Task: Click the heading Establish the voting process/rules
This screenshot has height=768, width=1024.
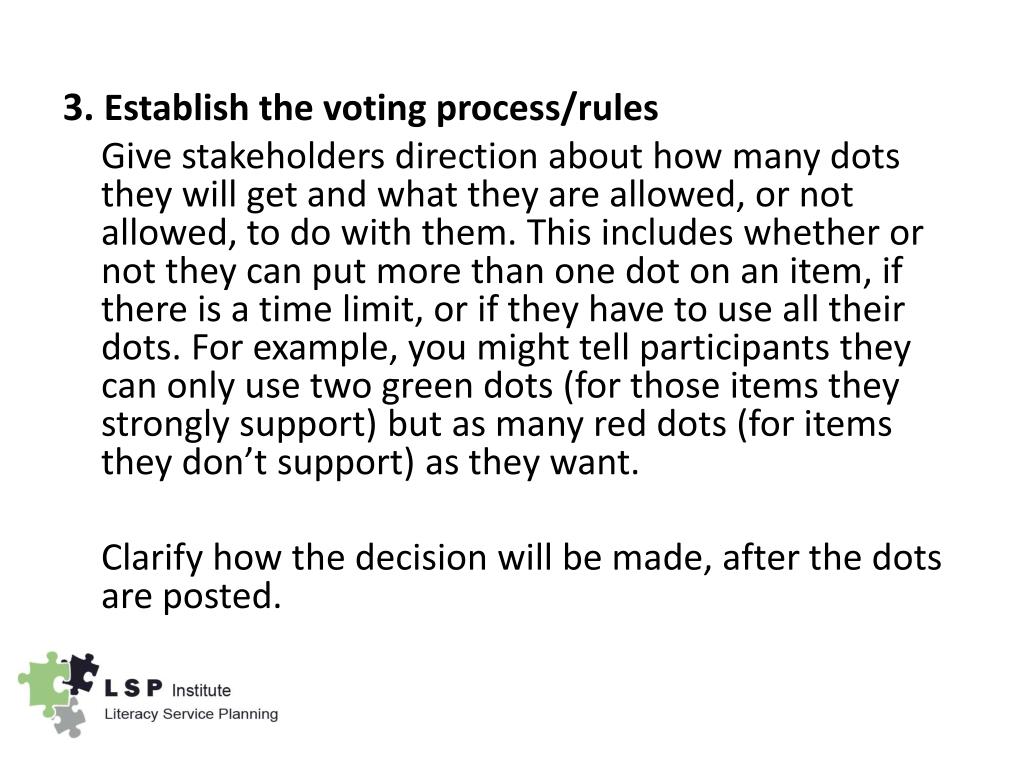Action: [x=381, y=108]
